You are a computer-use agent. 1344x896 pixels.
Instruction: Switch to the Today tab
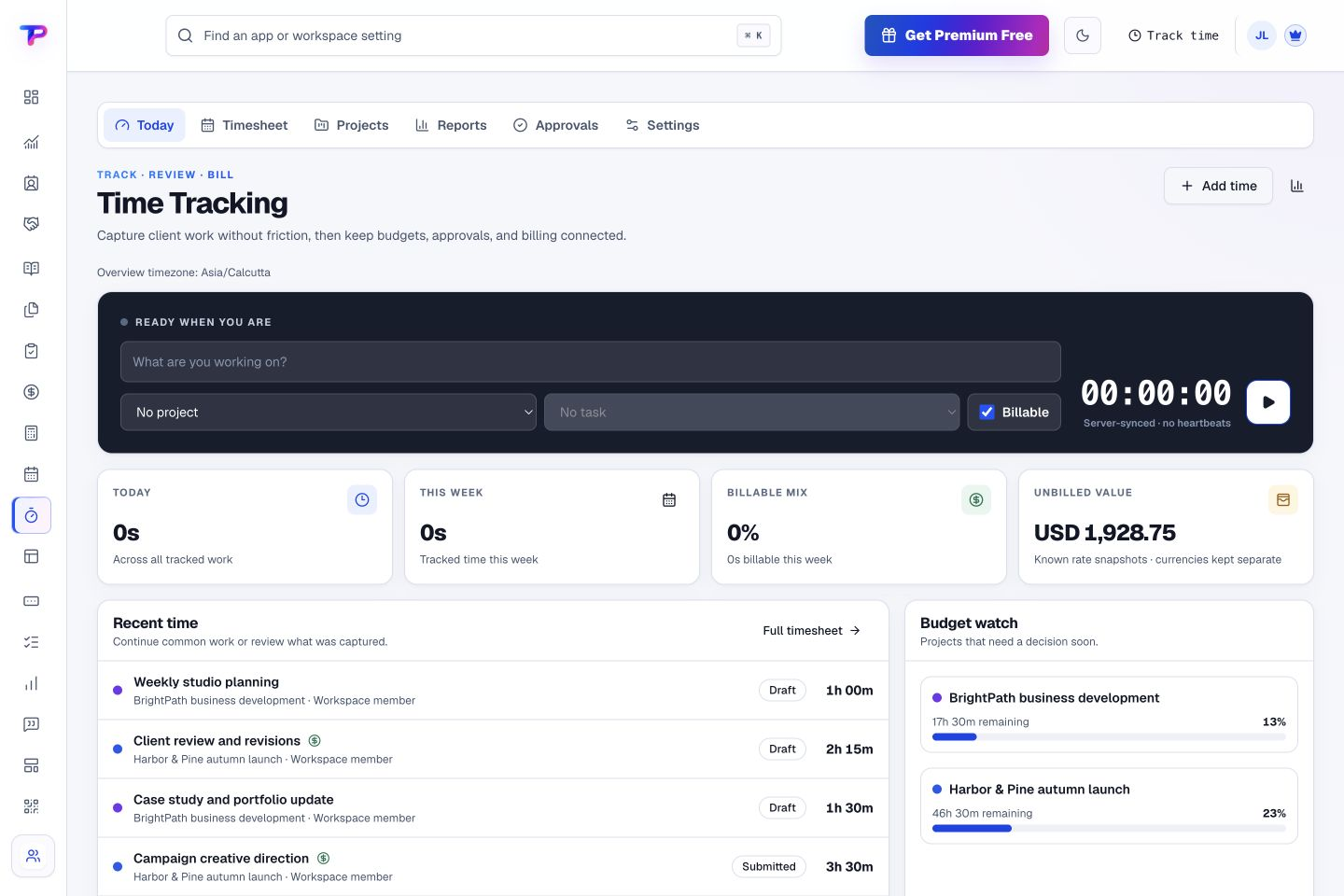click(x=145, y=125)
